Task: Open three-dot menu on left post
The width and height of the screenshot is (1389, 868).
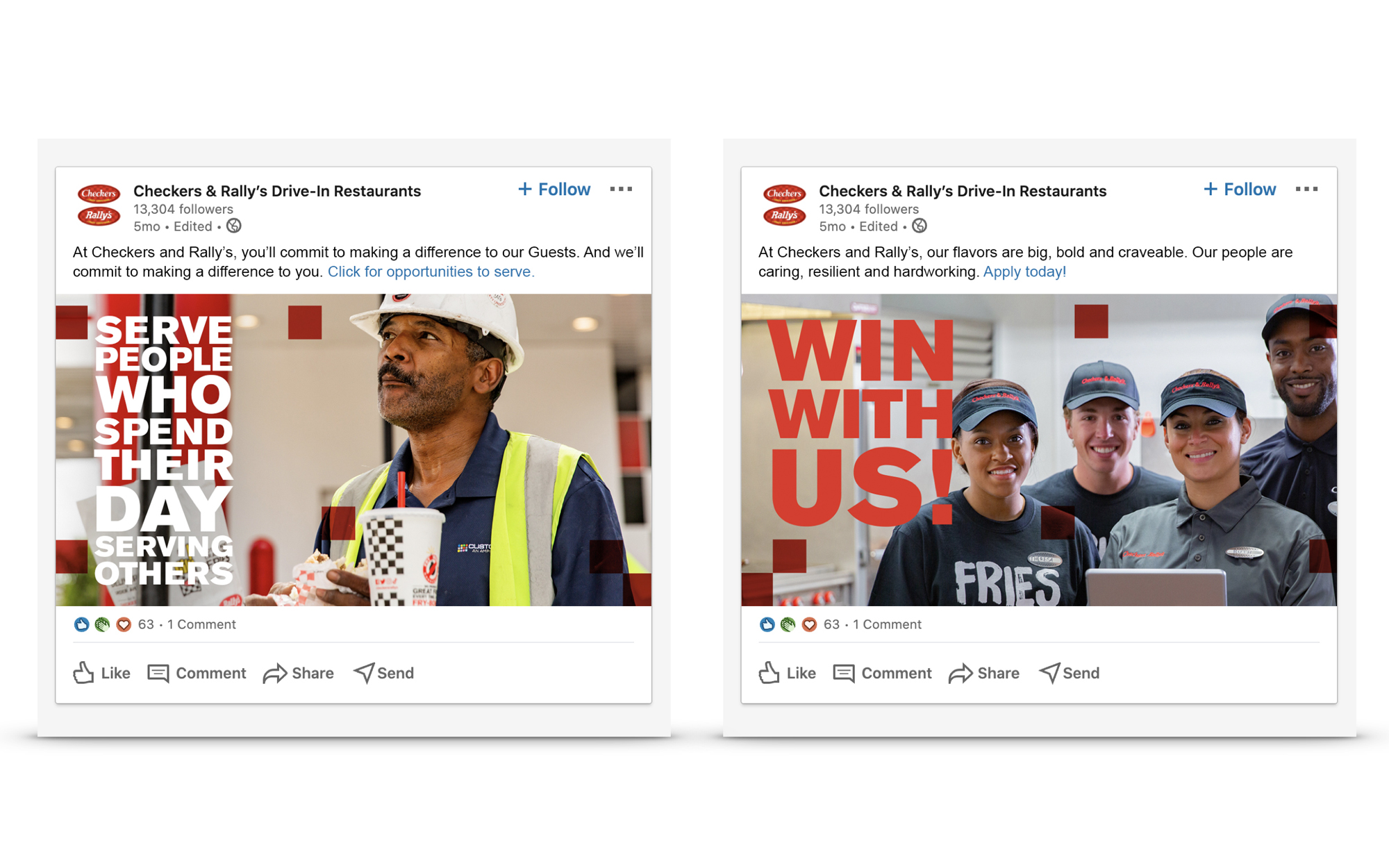Action: (621, 189)
